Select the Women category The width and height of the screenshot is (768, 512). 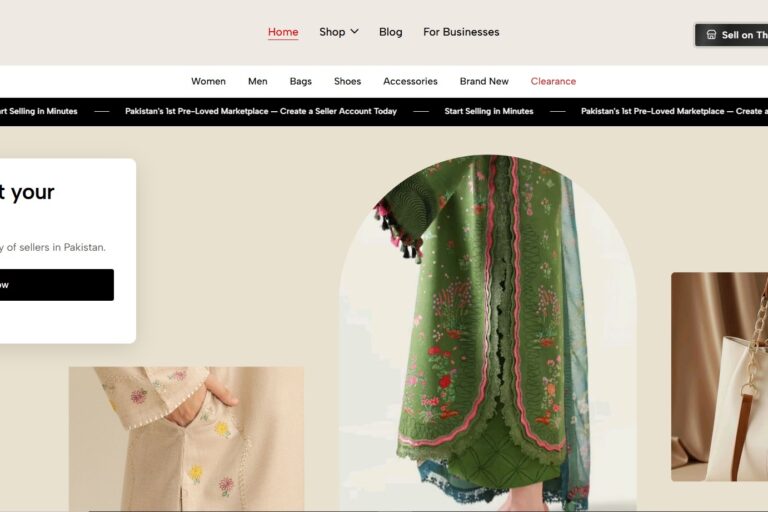[208, 81]
